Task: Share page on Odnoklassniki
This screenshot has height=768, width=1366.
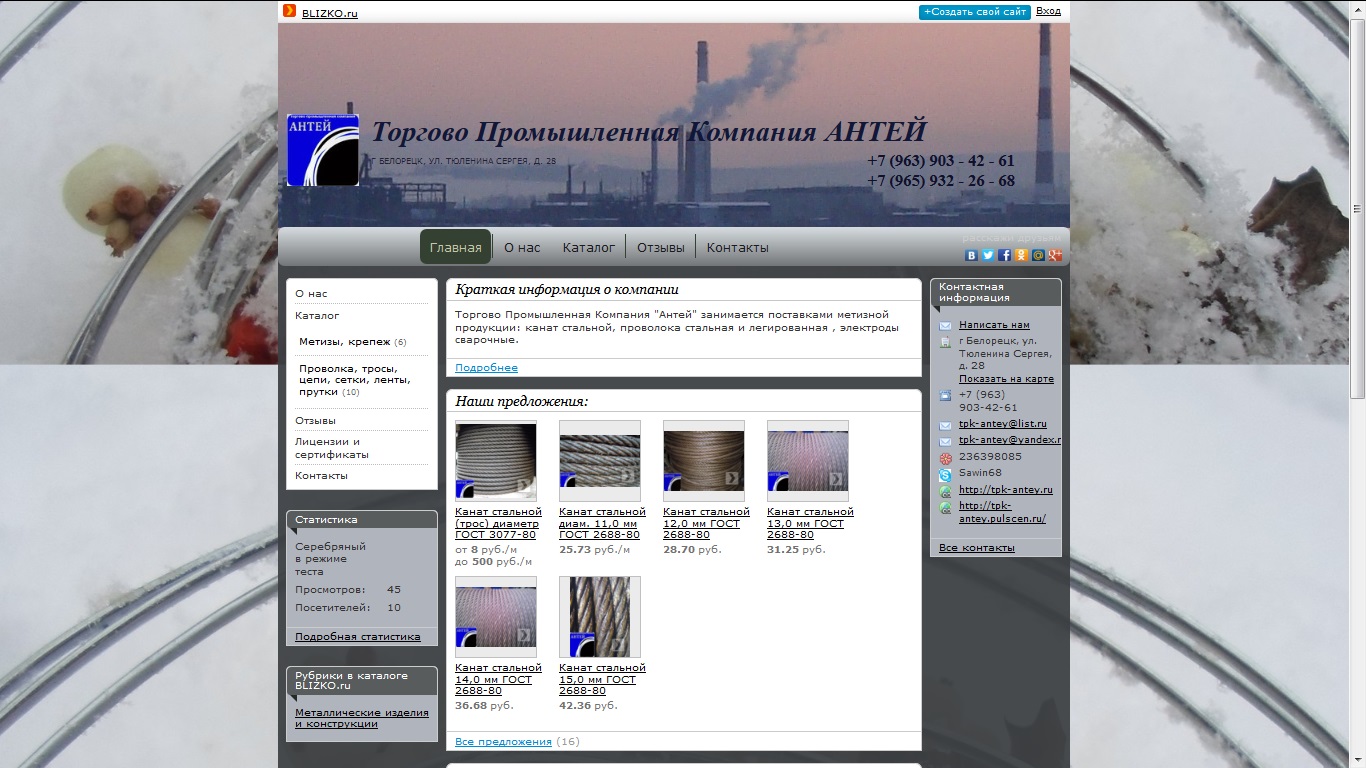Action: [x=1021, y=255]
